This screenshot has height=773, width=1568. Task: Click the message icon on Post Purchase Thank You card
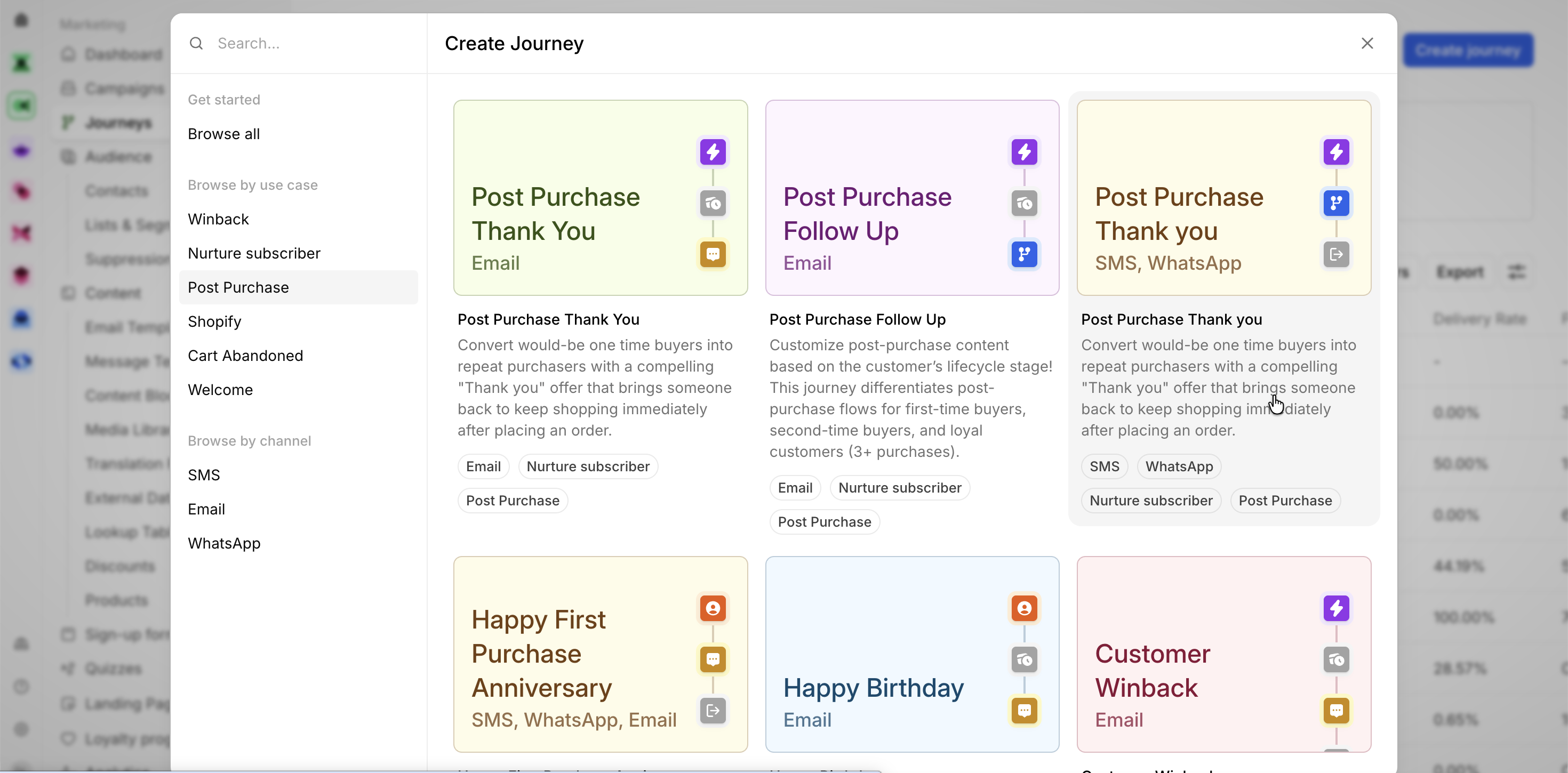pyautogui.click(x=712, y=254)
